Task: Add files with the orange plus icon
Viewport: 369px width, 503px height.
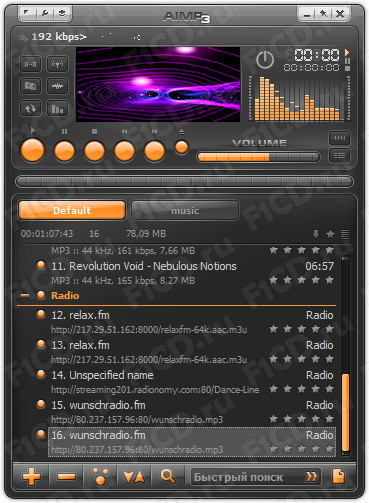Action: [31, 476]
